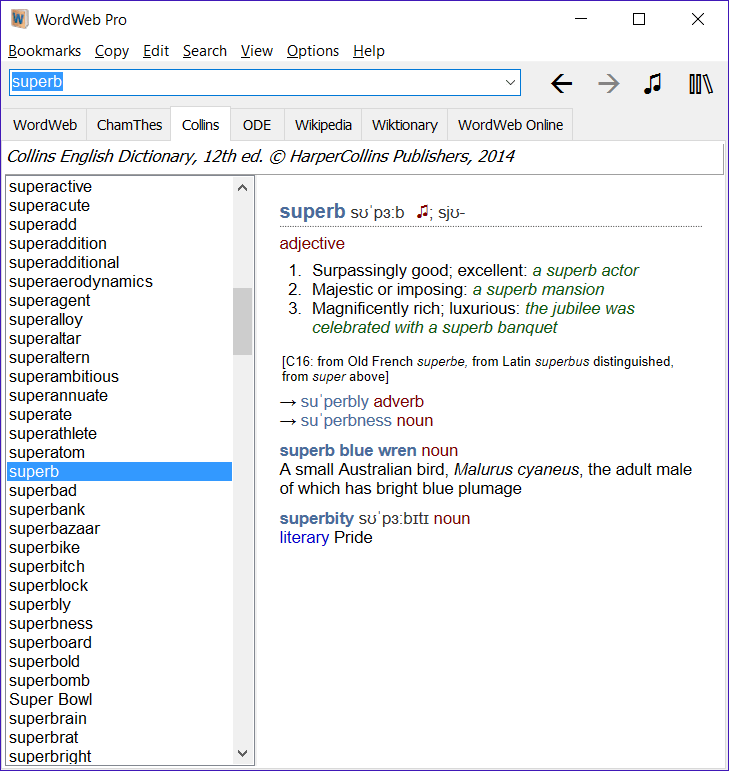Switch to the WordWeb tab
Image resolution: width=729 pixels, height=771 pixels.
(x=45, y=125)
